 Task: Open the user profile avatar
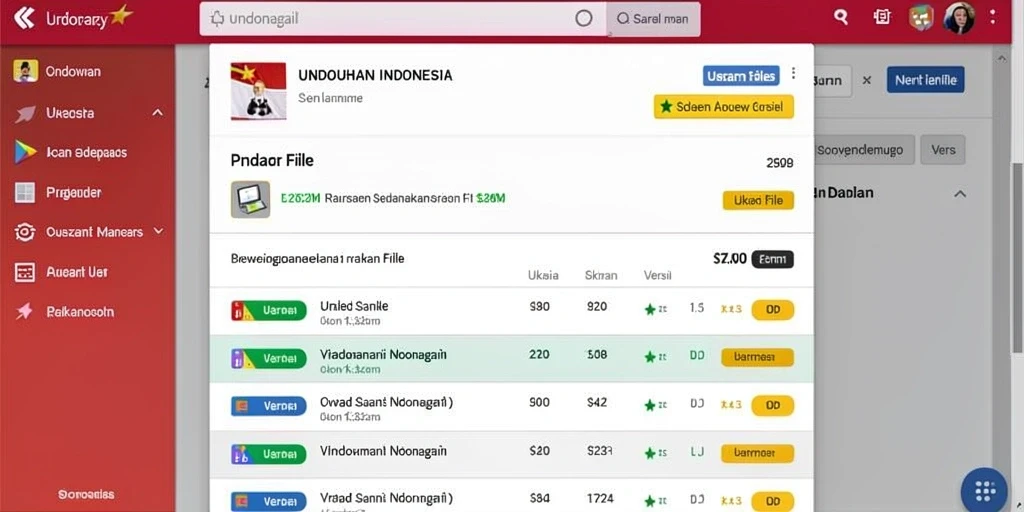(959, 18)
